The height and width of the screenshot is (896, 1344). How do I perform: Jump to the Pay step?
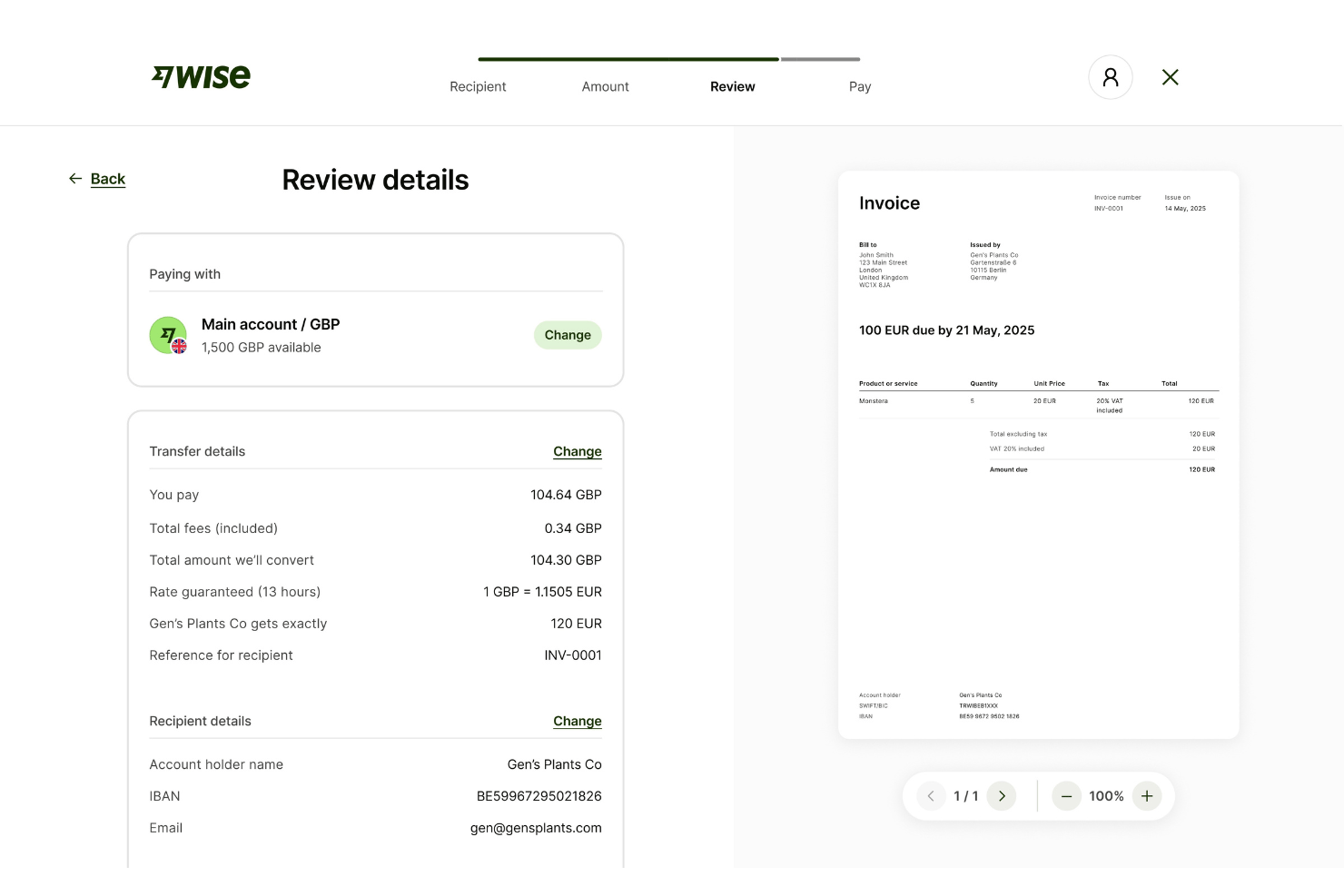(860, 86)
